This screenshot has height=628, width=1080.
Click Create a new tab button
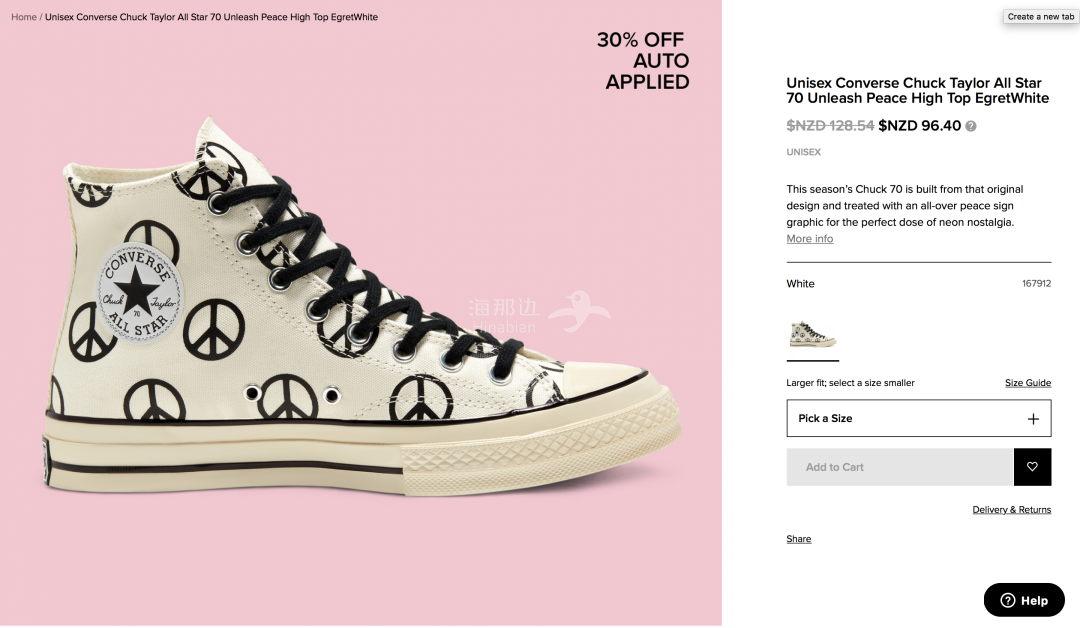click(x=1040, y=17)
